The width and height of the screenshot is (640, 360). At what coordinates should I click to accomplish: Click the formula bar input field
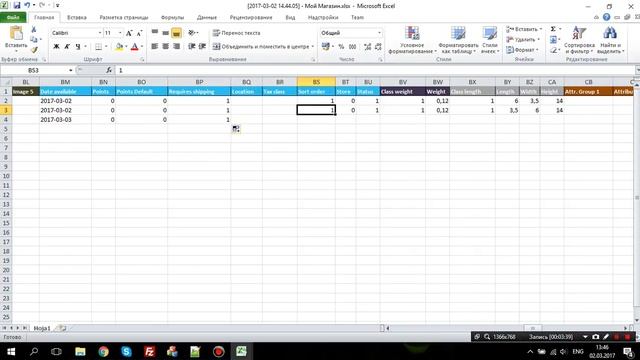point(376,70)
